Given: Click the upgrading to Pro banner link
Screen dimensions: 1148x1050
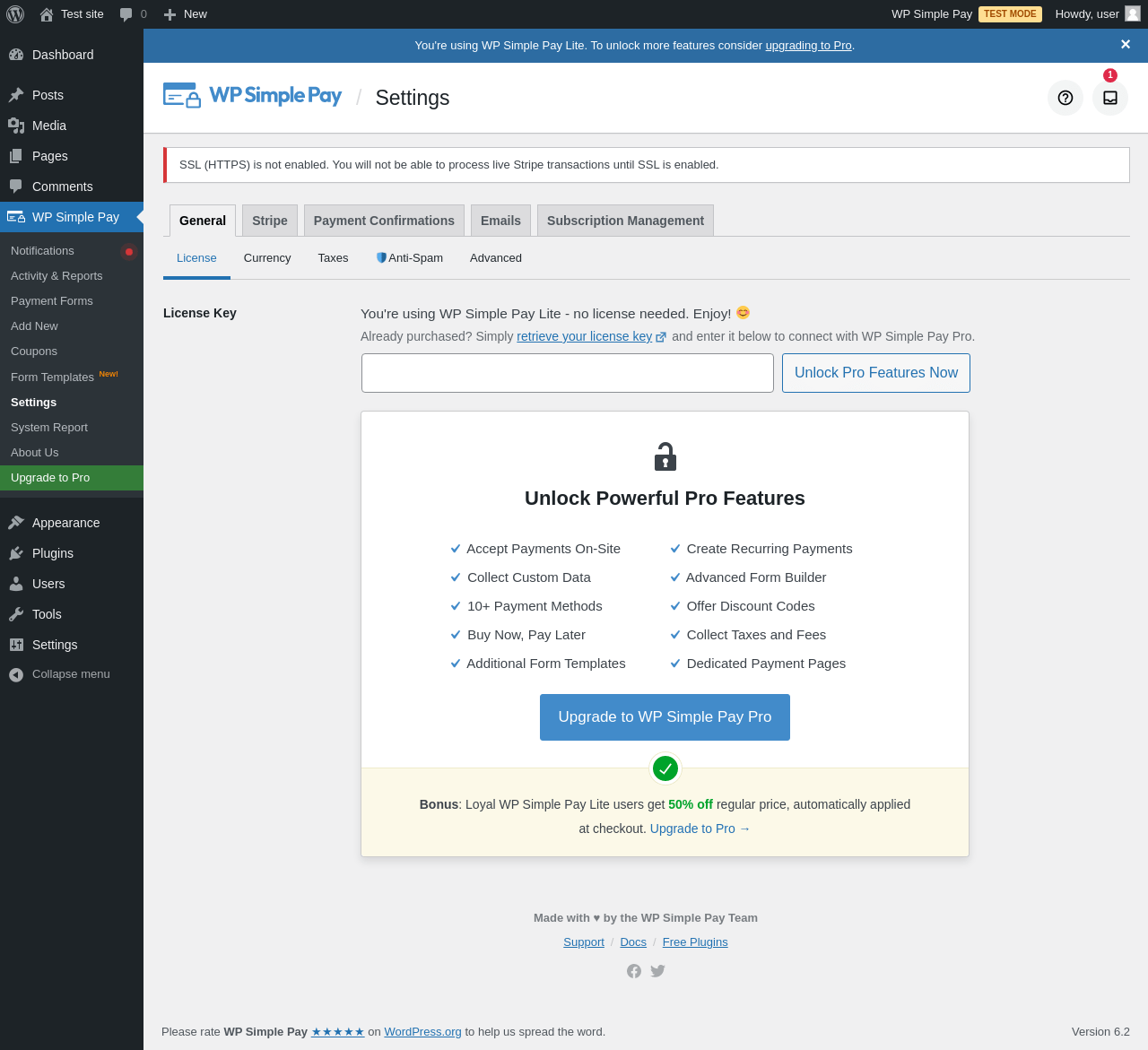Looking at the screenshot, I should coord(808,46).
